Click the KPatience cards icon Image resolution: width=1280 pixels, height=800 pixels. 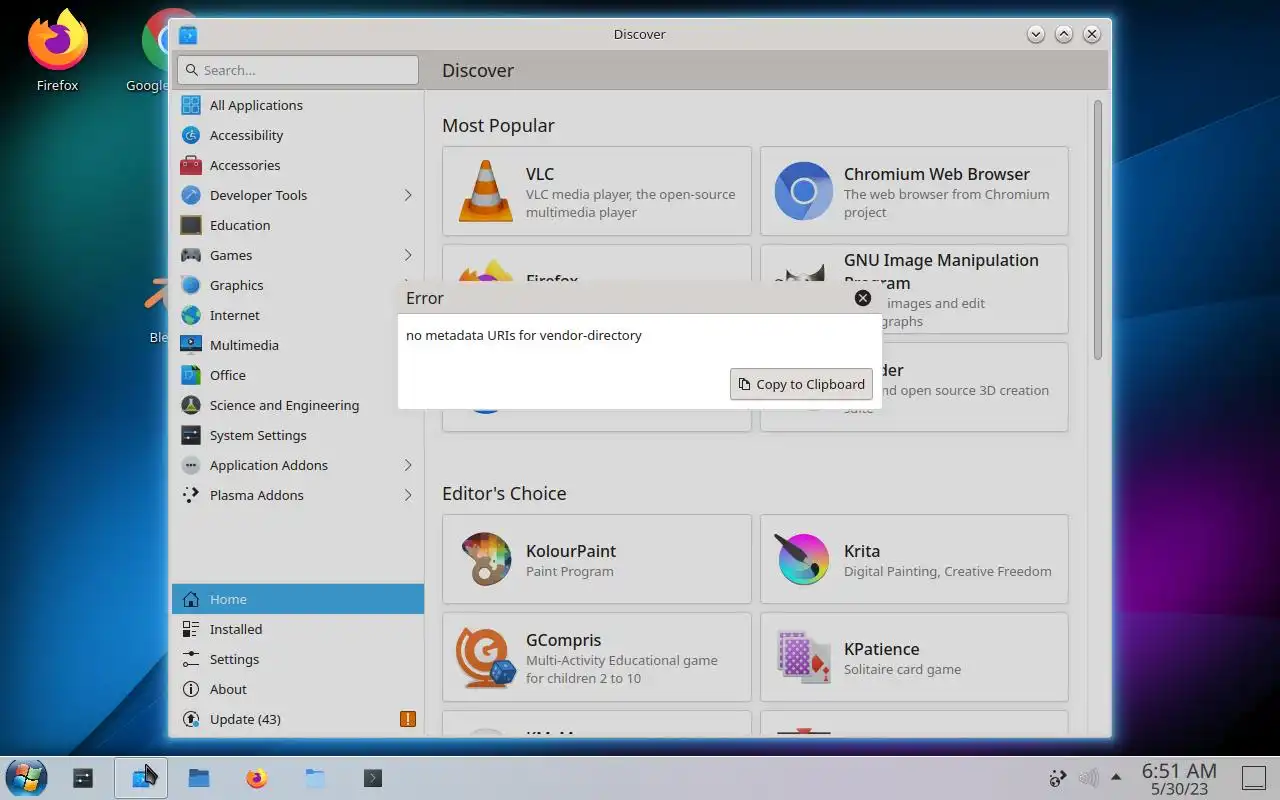[803, 657]
